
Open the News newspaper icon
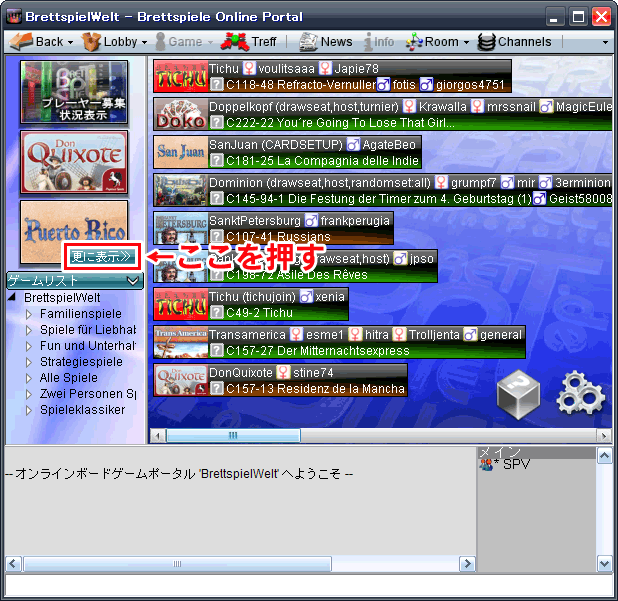point(308,41)
